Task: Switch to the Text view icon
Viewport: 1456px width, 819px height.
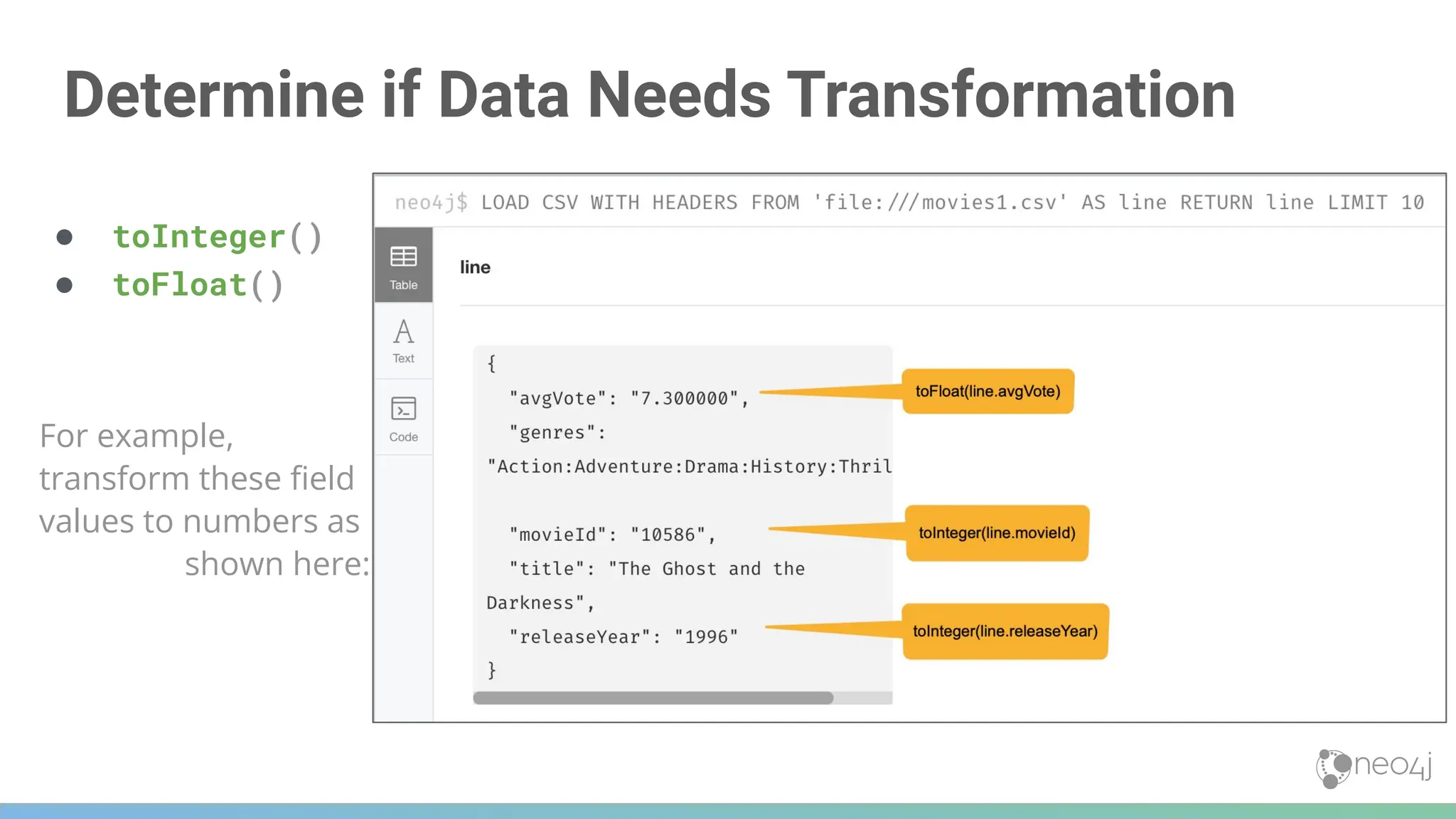Action: point(403,341)
